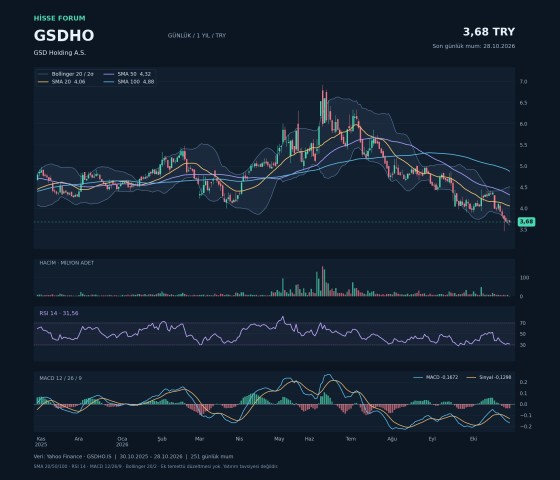The width and height of the screenshot is (560, 480).
Task: Click the "SMA 50 4,32" legend entry
Action: [128, 74]
